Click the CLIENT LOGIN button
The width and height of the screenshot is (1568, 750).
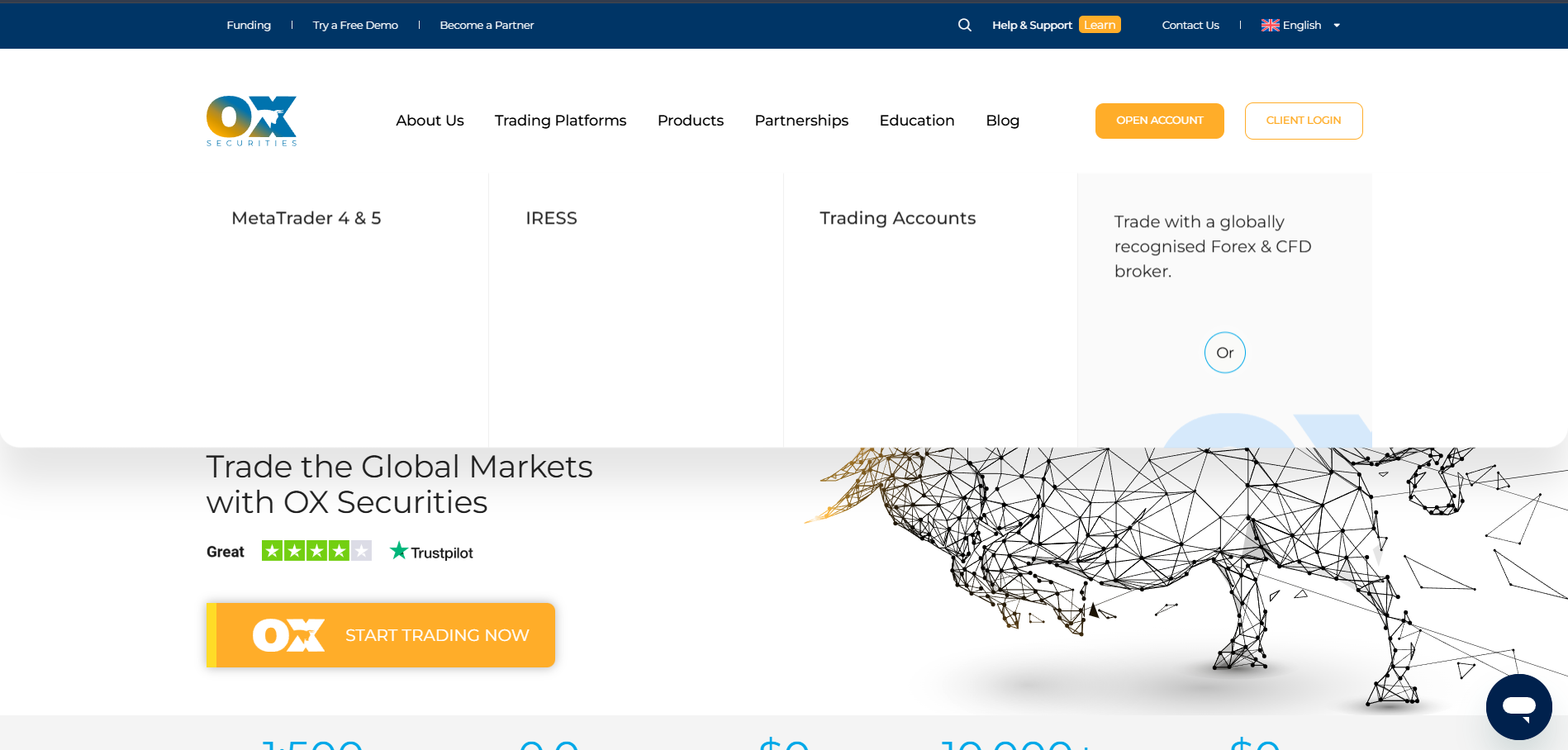coord(1304,121)
